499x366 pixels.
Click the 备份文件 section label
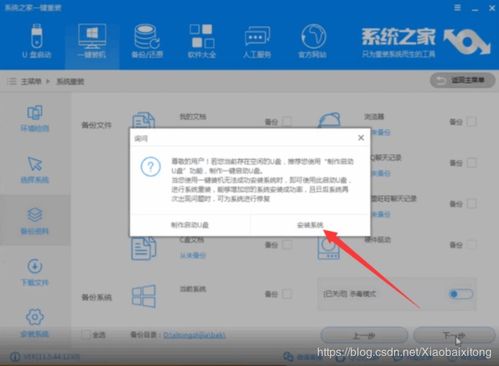(96, 125)
